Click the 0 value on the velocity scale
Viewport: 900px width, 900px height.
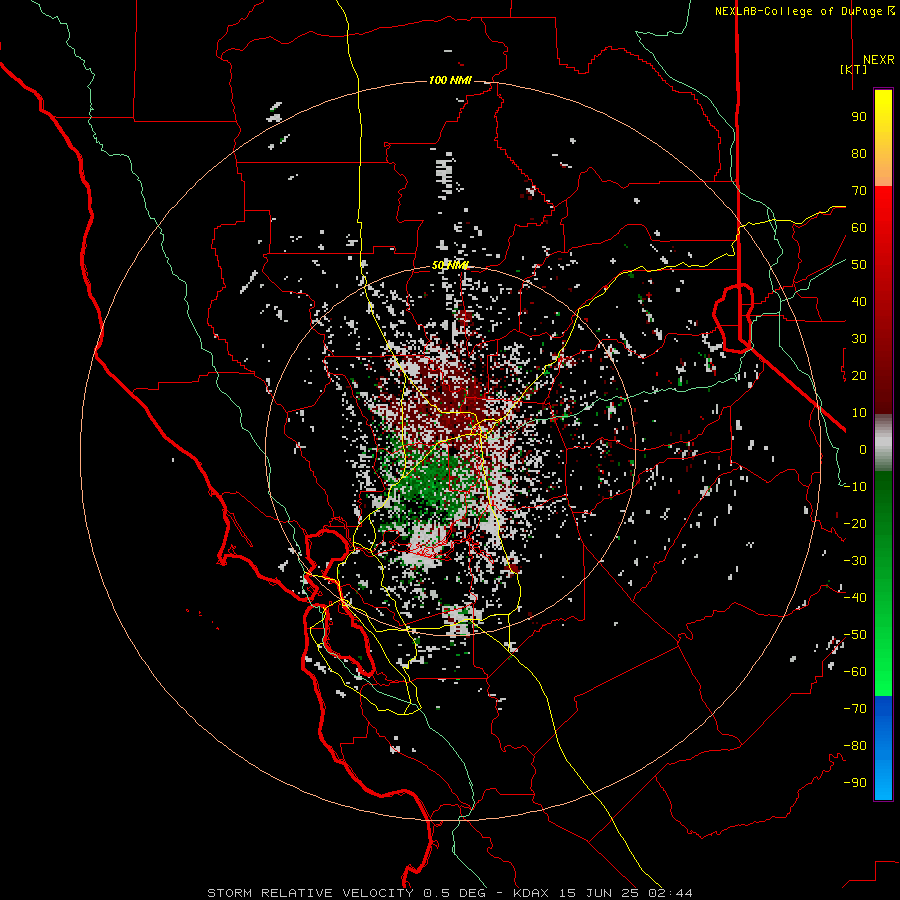click(x=863, y=449)
